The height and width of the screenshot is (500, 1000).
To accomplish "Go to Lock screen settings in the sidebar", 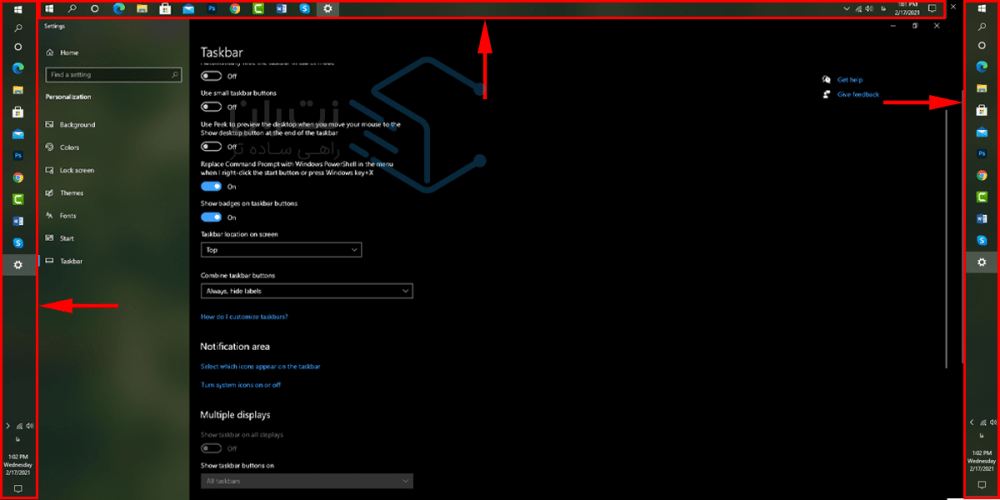I will (76, 170).
